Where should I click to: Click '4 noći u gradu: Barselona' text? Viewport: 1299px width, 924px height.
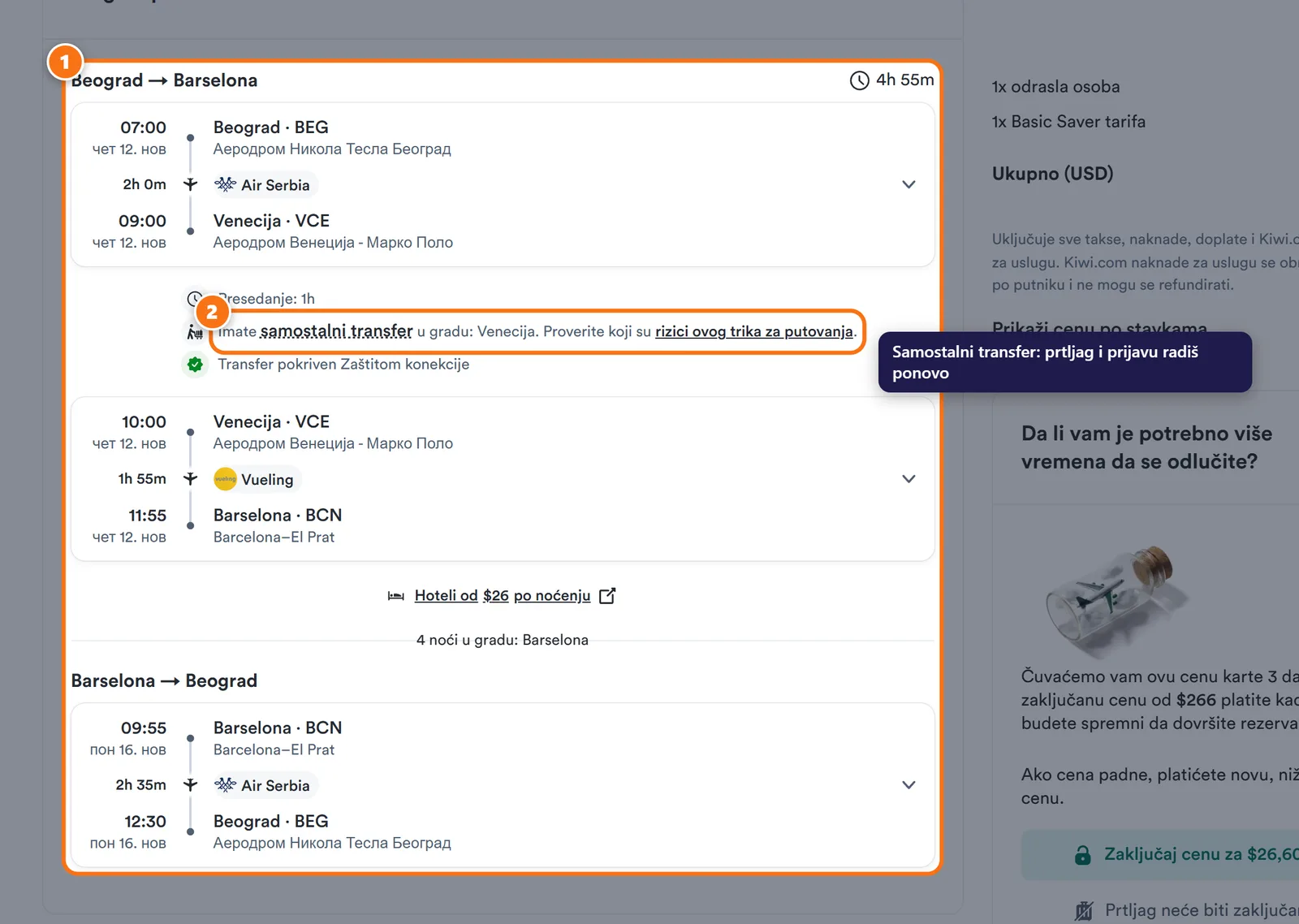click(x=503, y=640)
